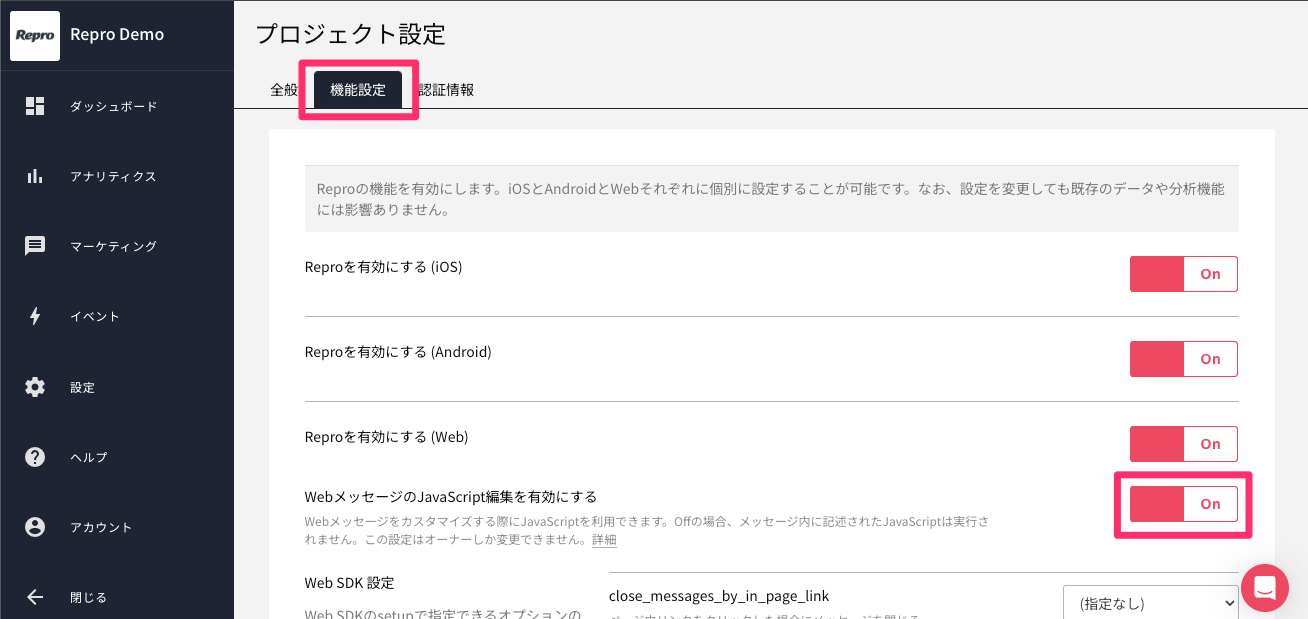
Task: Open イベント menu item label
Action: point(95,316)
